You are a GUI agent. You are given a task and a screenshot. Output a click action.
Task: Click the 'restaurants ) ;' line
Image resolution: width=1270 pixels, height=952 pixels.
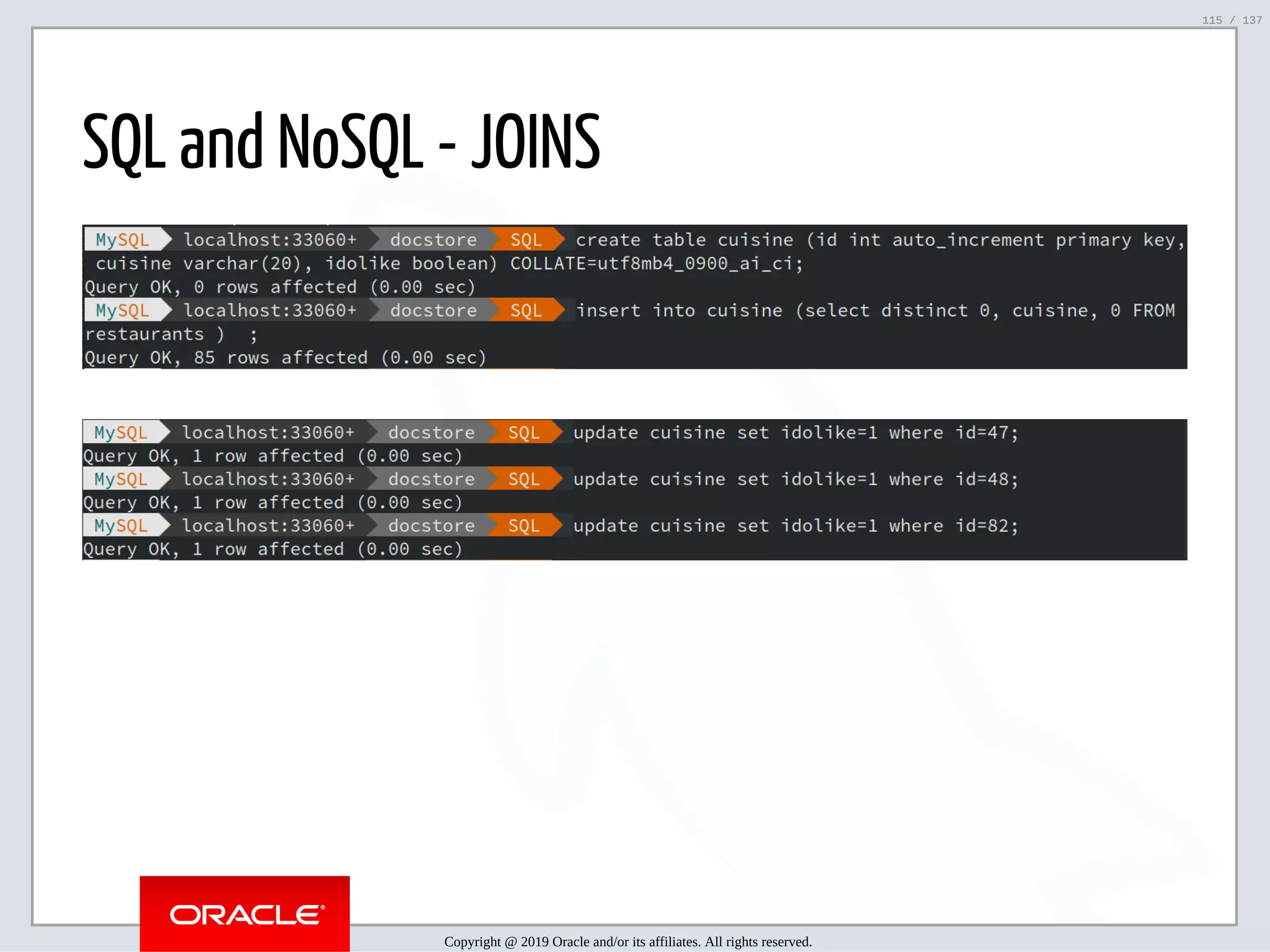[171, 334]
